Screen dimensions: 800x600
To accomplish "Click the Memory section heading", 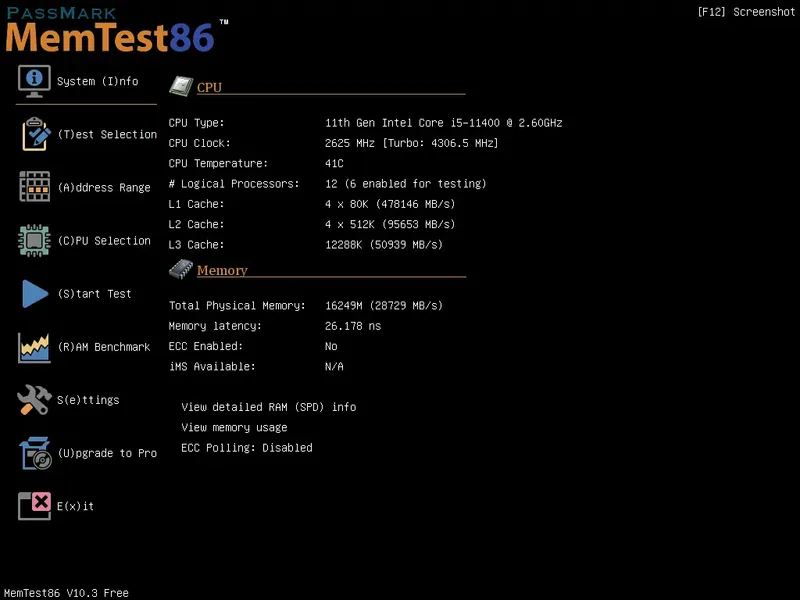I will click(222, 270).
